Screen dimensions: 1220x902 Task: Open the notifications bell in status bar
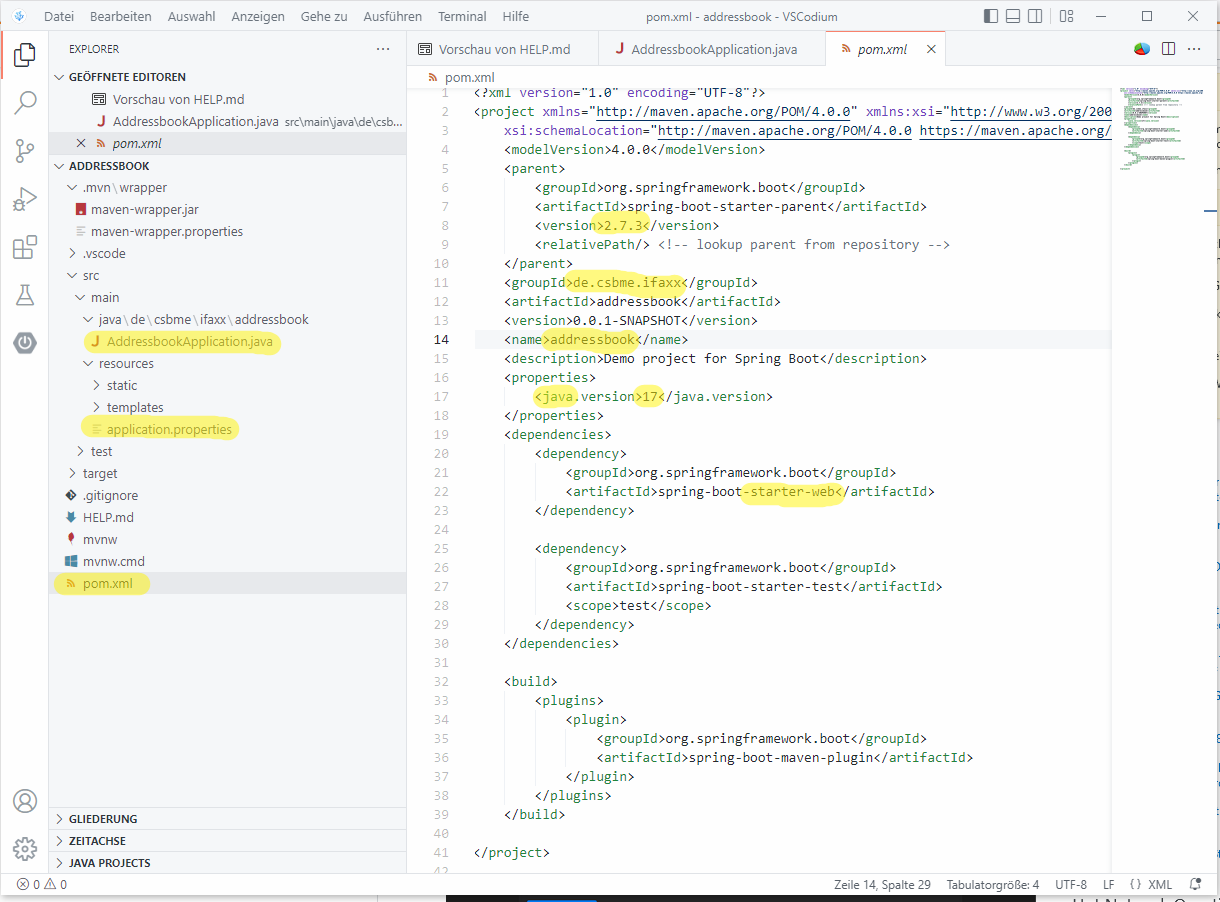(1195, 885)
